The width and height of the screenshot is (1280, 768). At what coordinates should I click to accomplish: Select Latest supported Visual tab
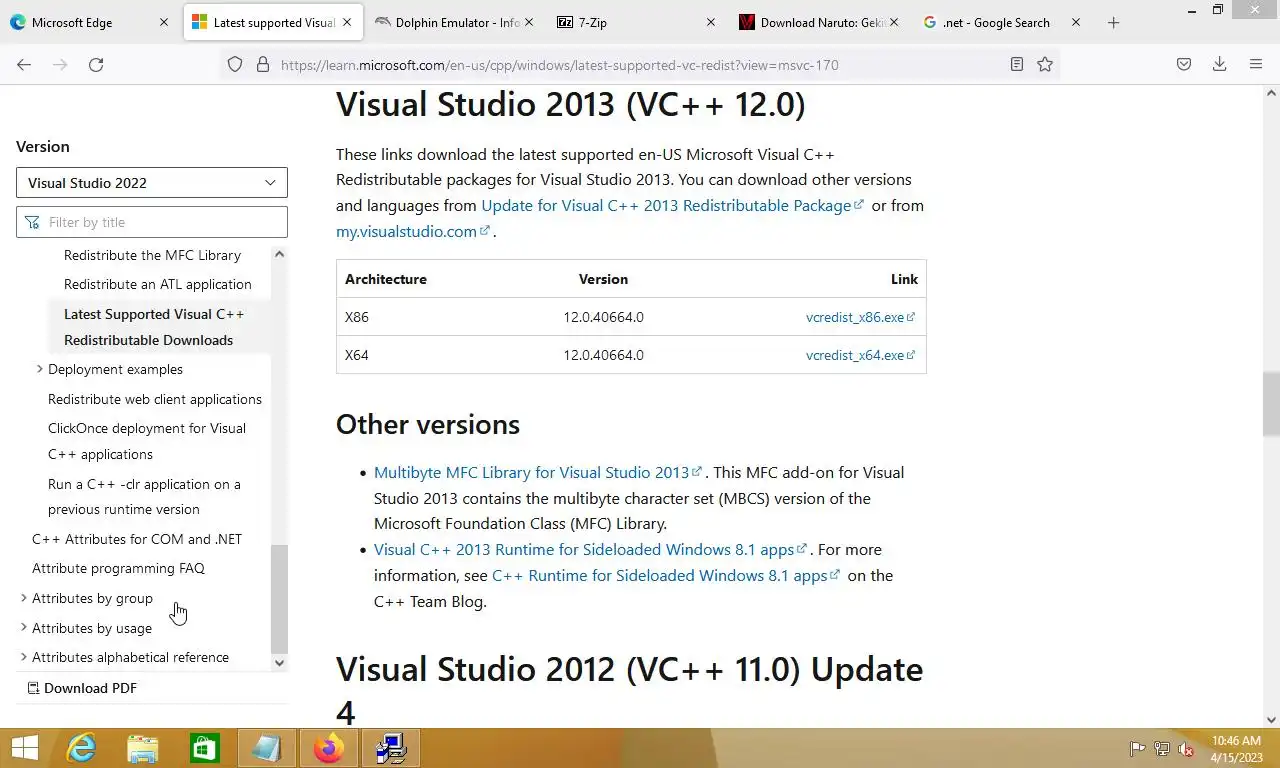coord(274,22)
